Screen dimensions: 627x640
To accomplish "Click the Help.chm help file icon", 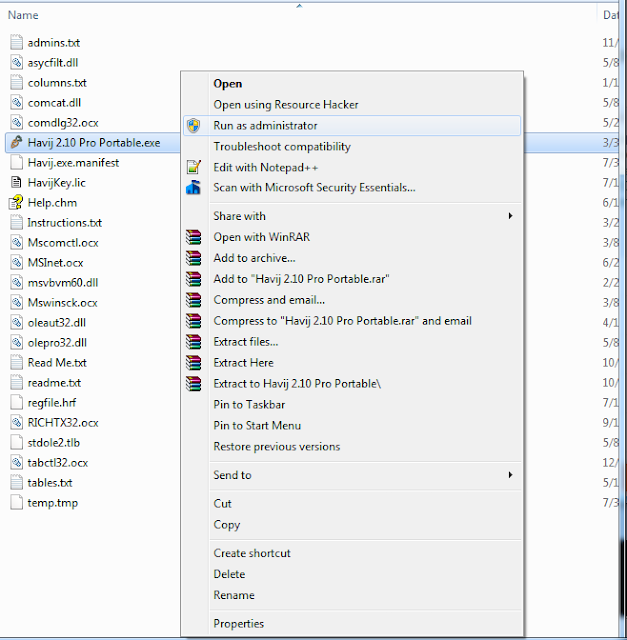I will pyautogui.click(x=16, y=202).
